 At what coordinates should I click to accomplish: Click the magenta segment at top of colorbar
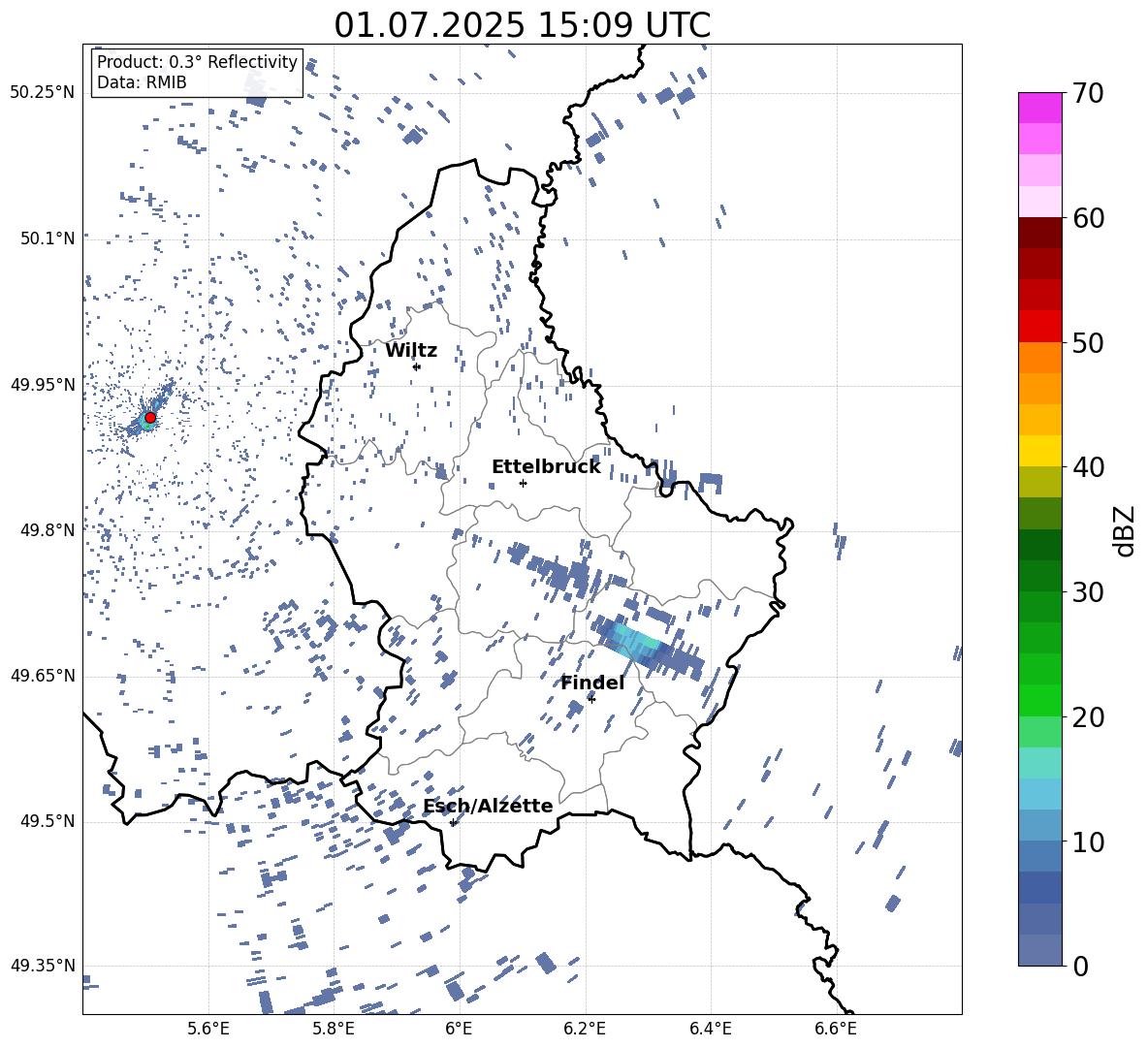tap(1040, 108)
